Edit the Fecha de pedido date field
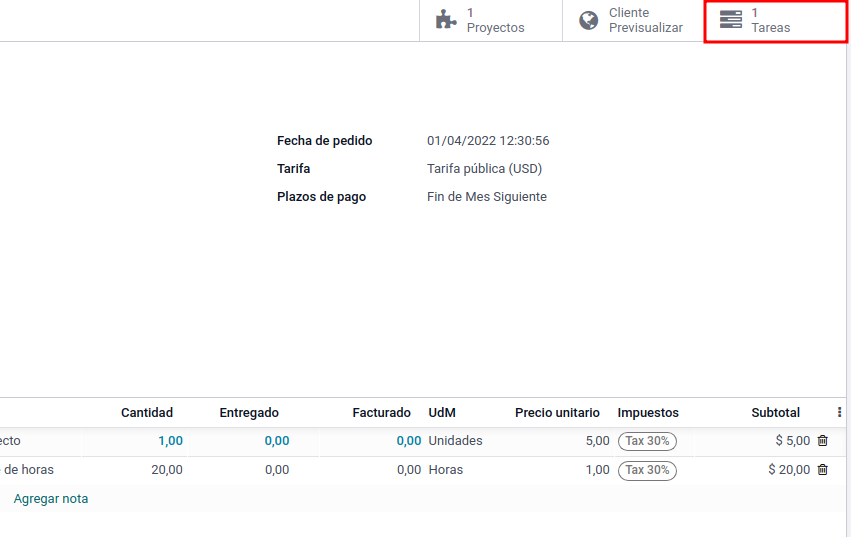This screenshot has height=537, width=851. (x=488, y=141)
